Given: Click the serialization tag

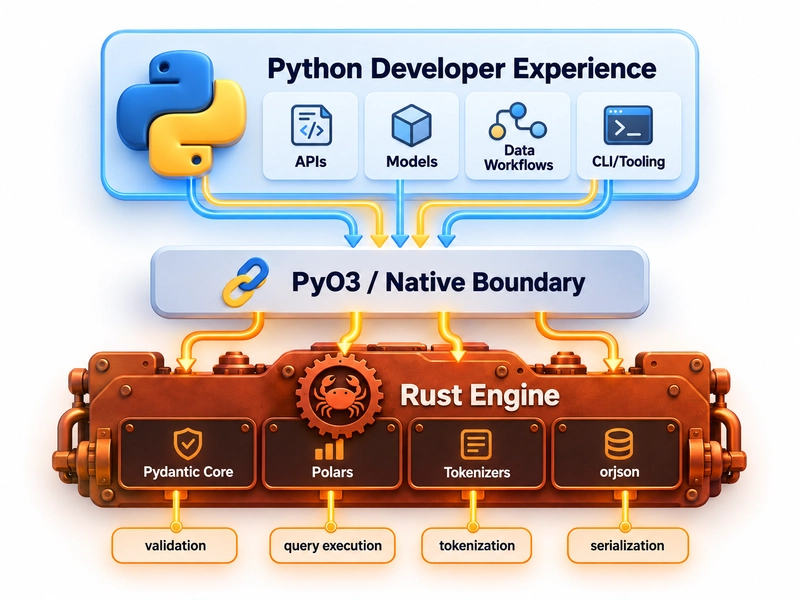Looking at the screenshot, I should pyautogui.click(x=628, y=545).
